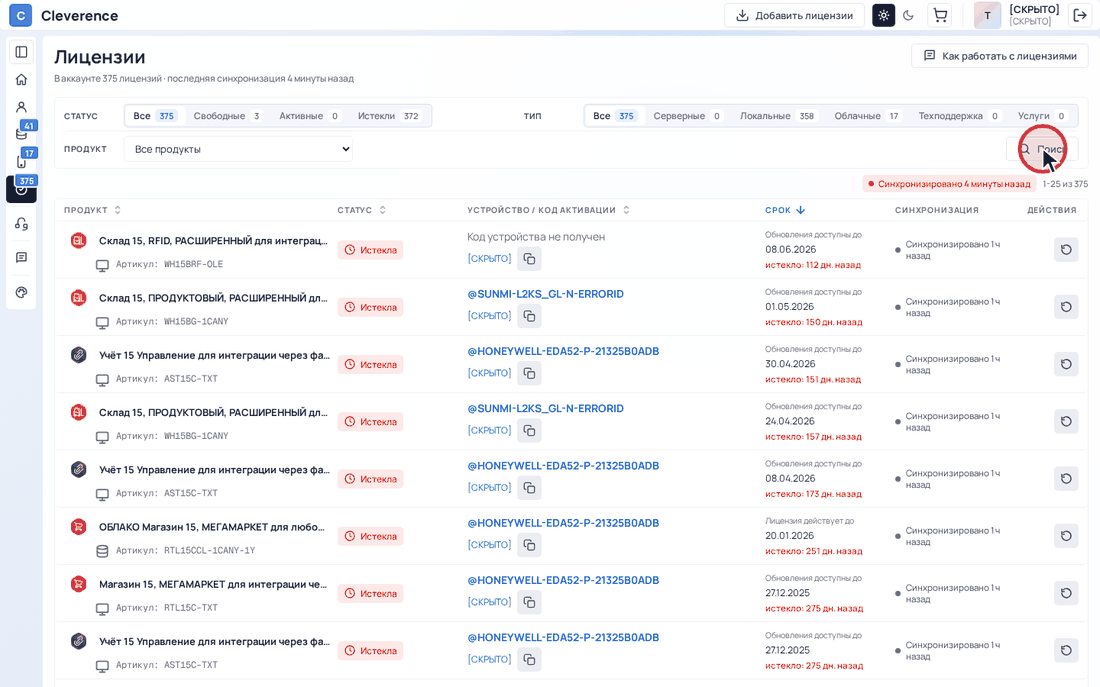The image size is (1100, 687).
Task: Open the messages sidebar icon
Action: (21, 258)
